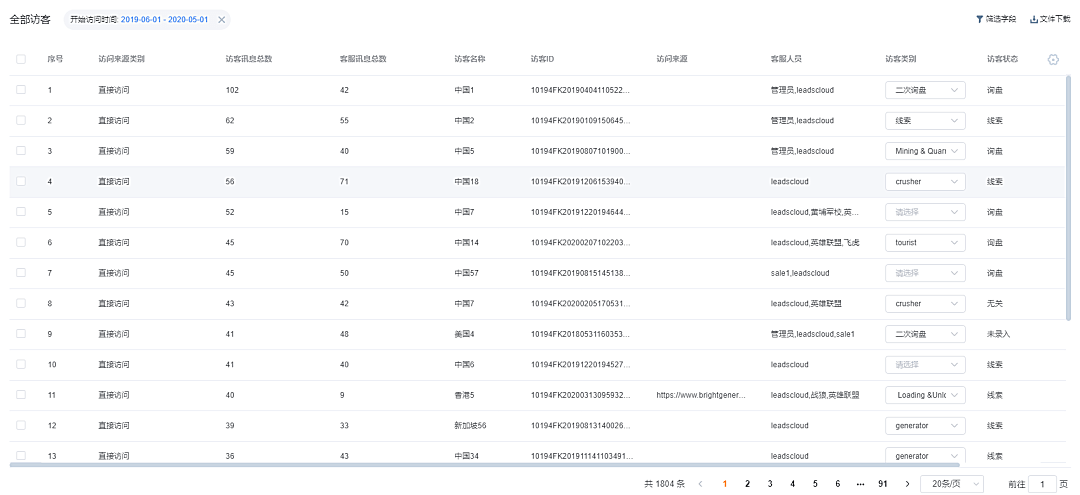Open the filter fields funnel option
This screenshot has height=495, width=1080.
pyautogui.click(x=996, y=19)
